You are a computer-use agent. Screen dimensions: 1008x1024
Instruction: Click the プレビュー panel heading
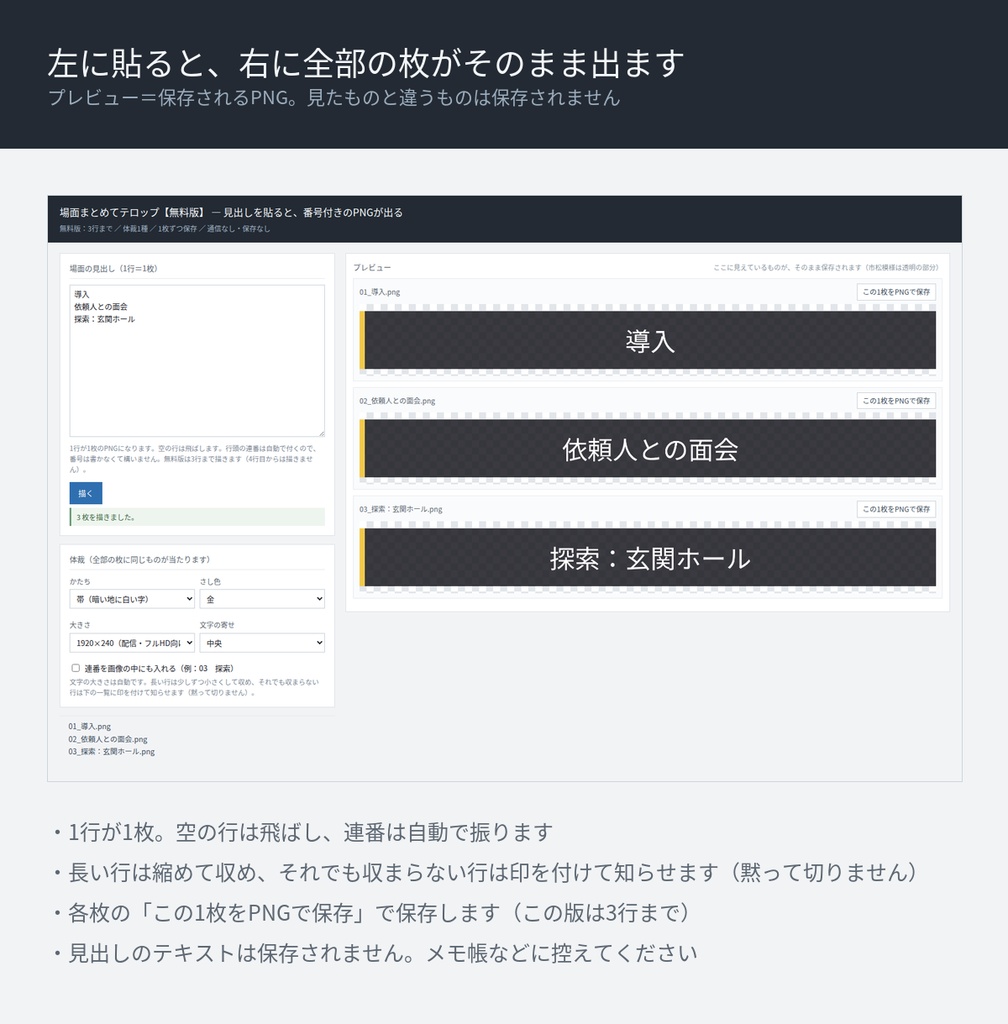372,268
